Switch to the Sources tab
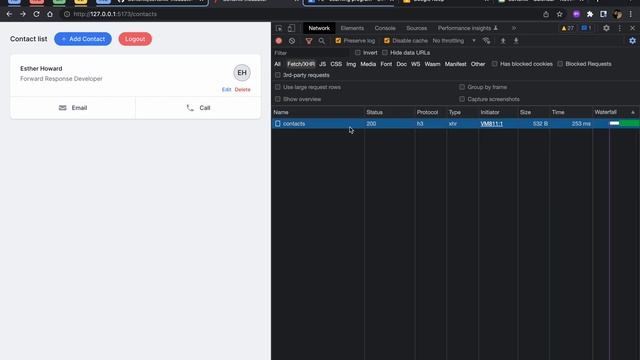640x360 pixels. pyautogui.click(x=416, y=28)
